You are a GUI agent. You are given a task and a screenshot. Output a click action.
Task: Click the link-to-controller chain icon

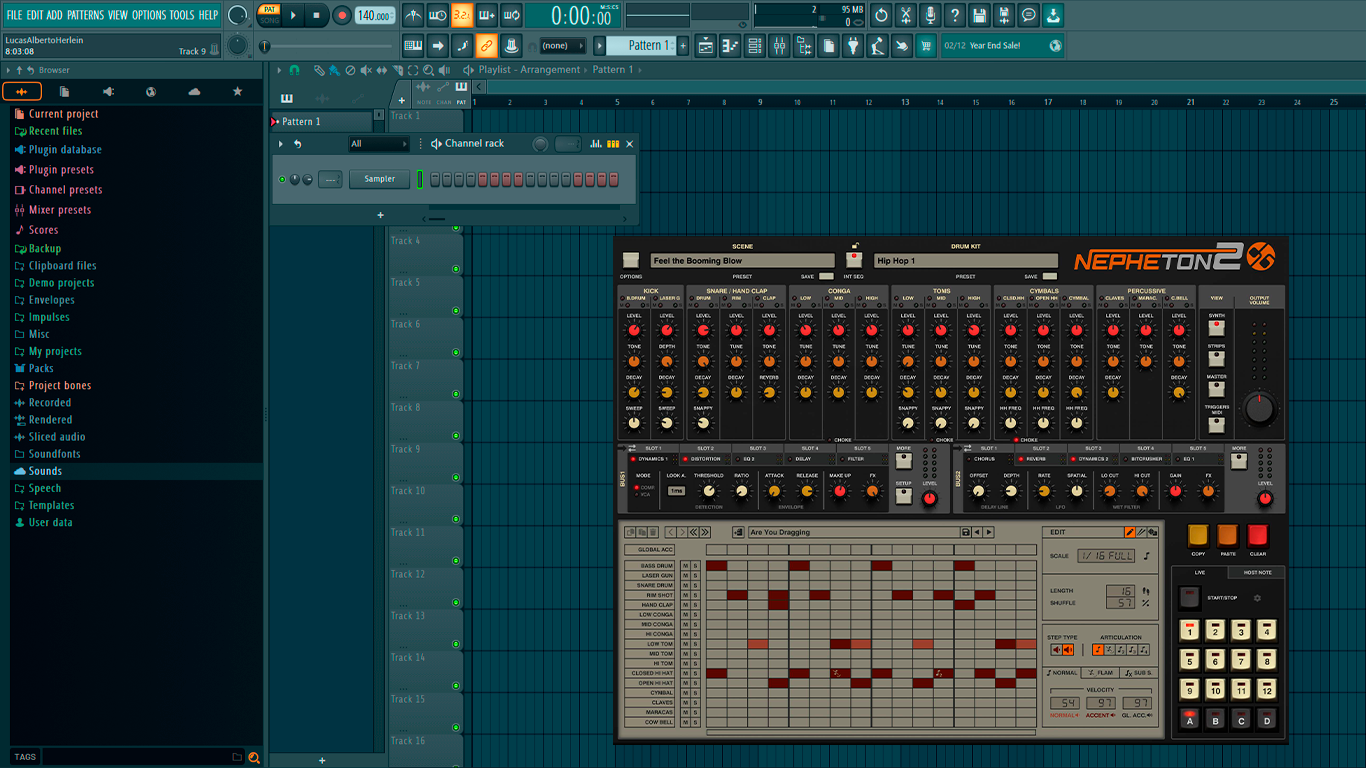point(486,45)
